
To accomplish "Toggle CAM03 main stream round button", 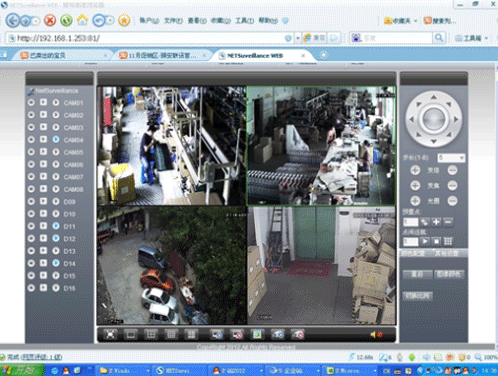I will click(31, 127).
